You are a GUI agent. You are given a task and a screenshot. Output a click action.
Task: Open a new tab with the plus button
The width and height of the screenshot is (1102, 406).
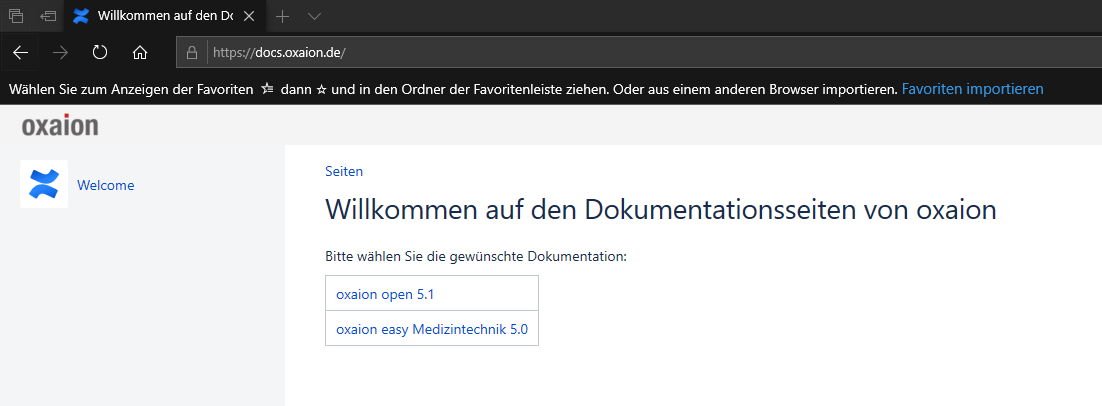[x=283, y=16]
